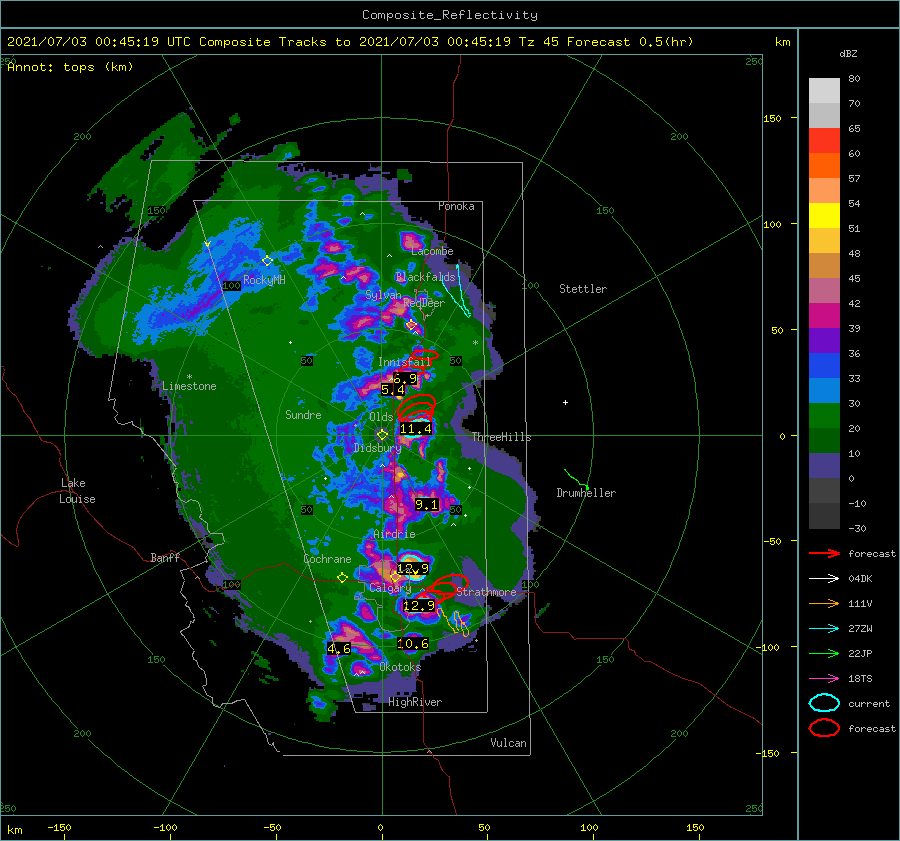Click the magenta 39 dBZ color swatch

(824, 316)
